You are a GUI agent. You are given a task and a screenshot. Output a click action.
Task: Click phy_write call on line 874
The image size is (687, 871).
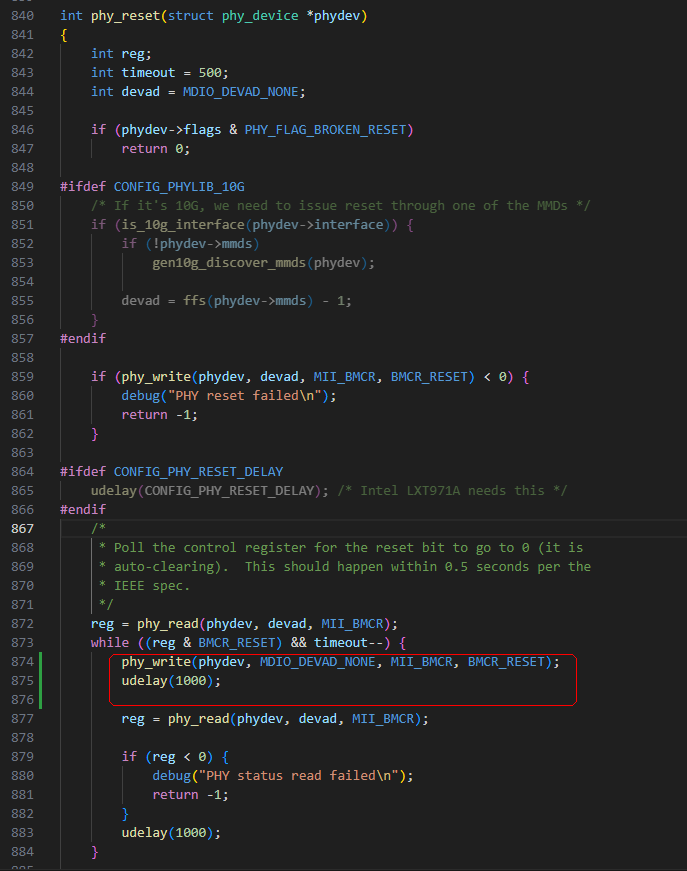tap(156, 662)
